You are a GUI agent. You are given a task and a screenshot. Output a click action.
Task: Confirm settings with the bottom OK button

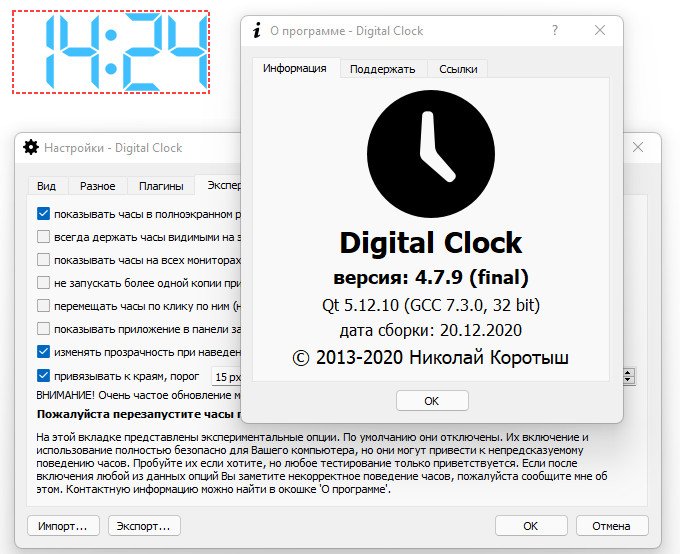pyautogui.click(x=531, y=526)
